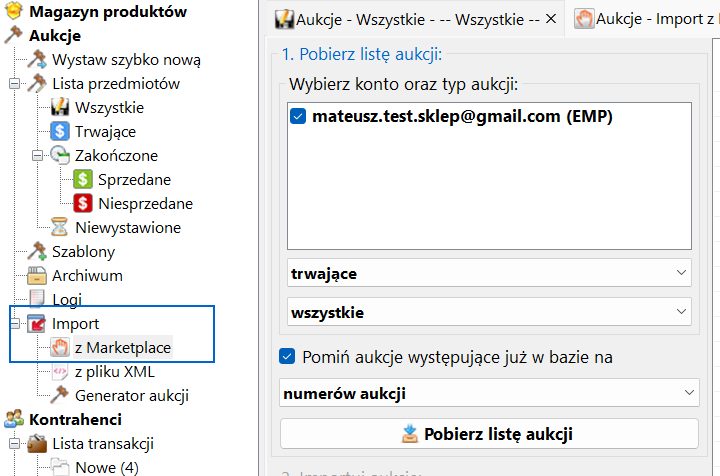Click the z pliku XML file icon

pyautogui.click(x=60, y=372)
